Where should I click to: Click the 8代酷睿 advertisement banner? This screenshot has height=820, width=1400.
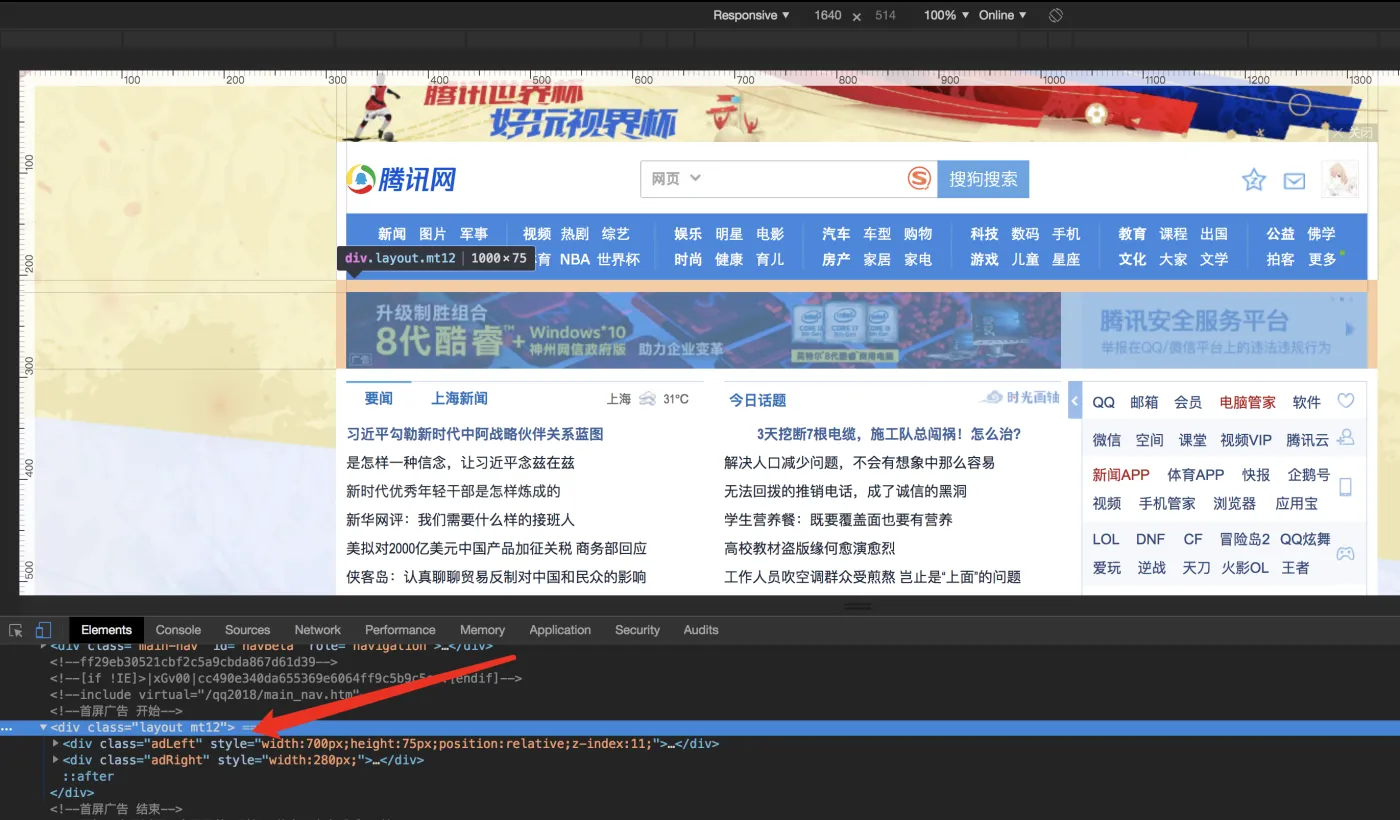(x=703, y=330)
